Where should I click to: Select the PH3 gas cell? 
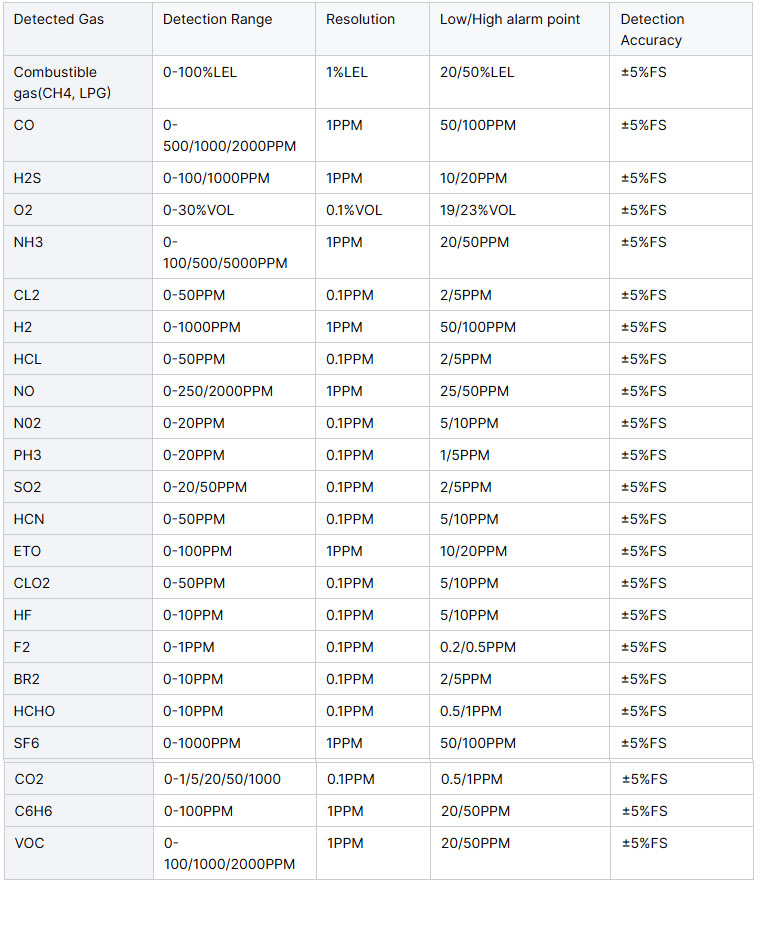78,455
